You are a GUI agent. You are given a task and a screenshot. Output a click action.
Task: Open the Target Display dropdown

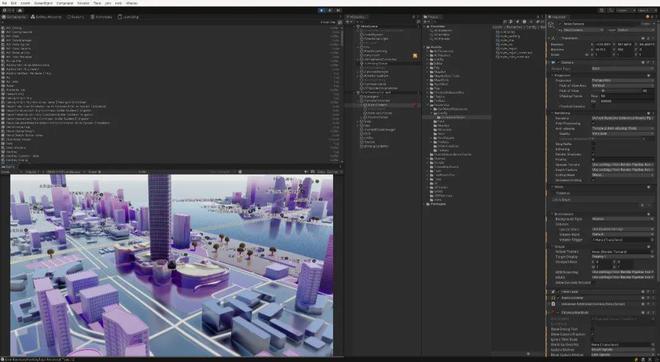pyautogui.click(x=623, y=256)
